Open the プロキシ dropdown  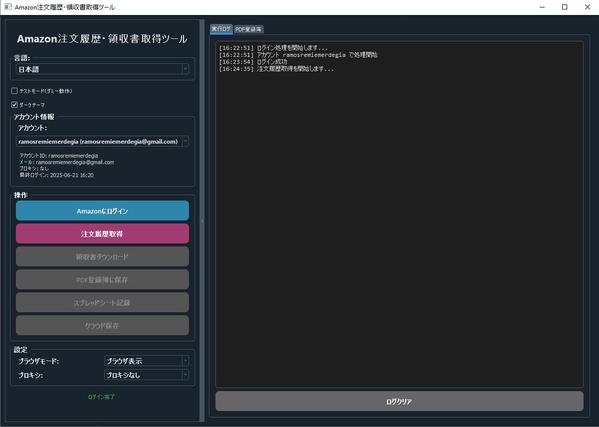[x=146, y=375]
